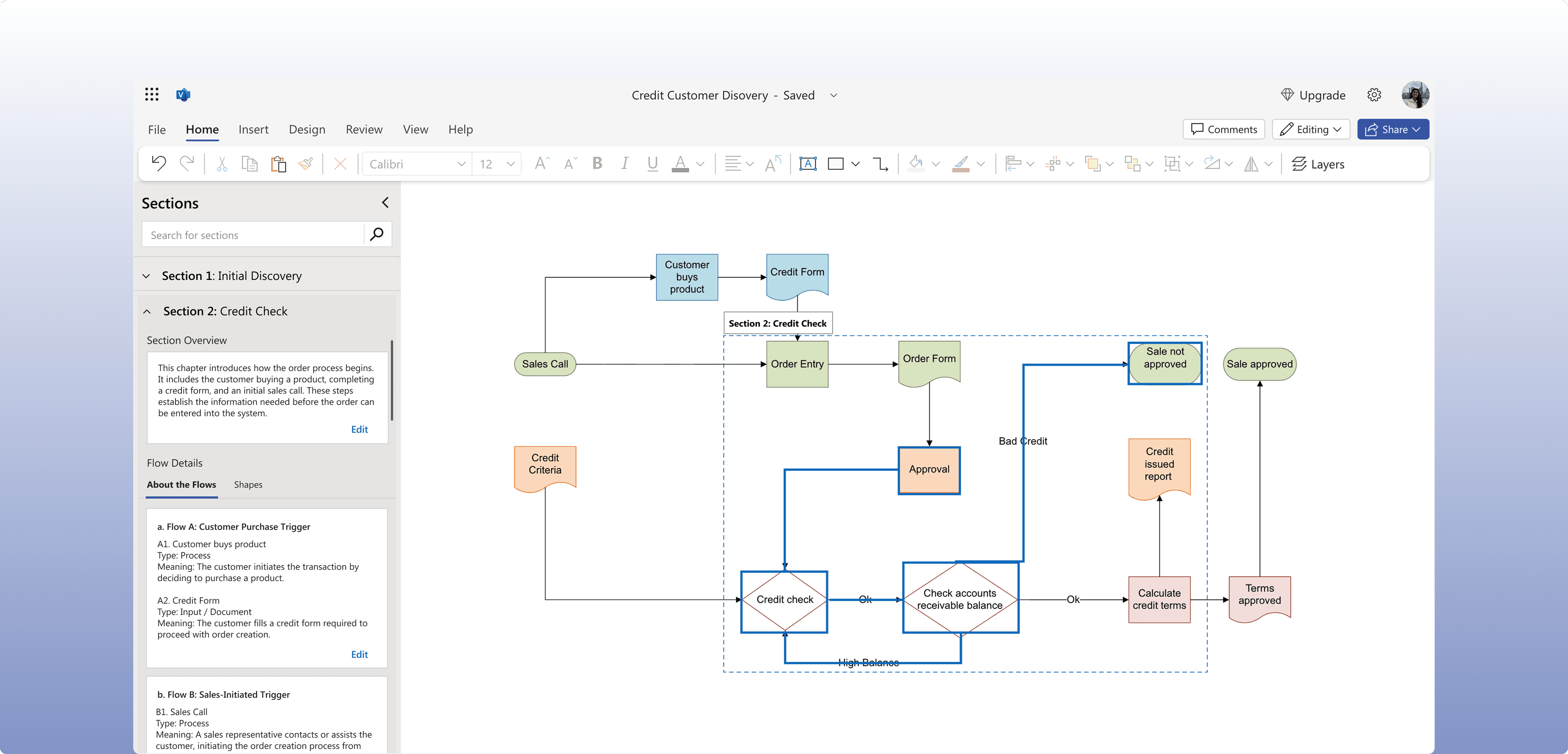The height and width of the screenshot is (754, 1568).
Task: Click the Paste clipboard icon
Action: pyautogui.click(x=278, y=164)
